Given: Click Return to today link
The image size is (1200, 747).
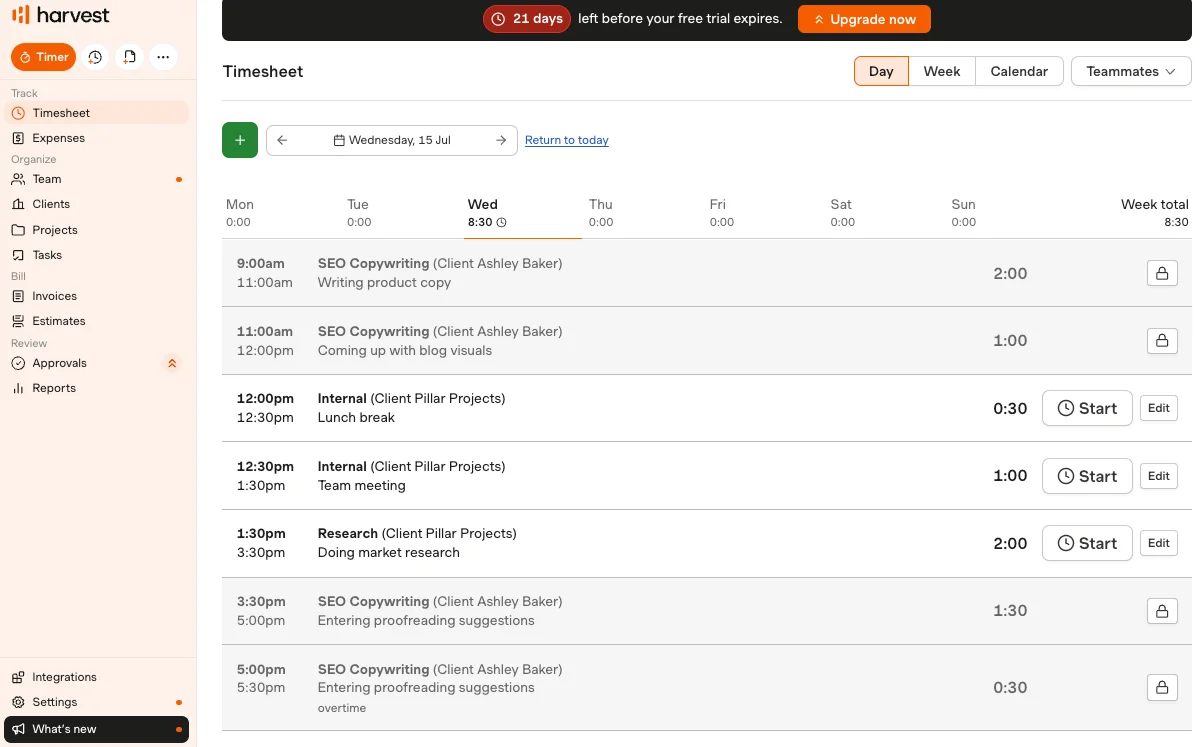Looking at the screenshot, I should point(567,140).
